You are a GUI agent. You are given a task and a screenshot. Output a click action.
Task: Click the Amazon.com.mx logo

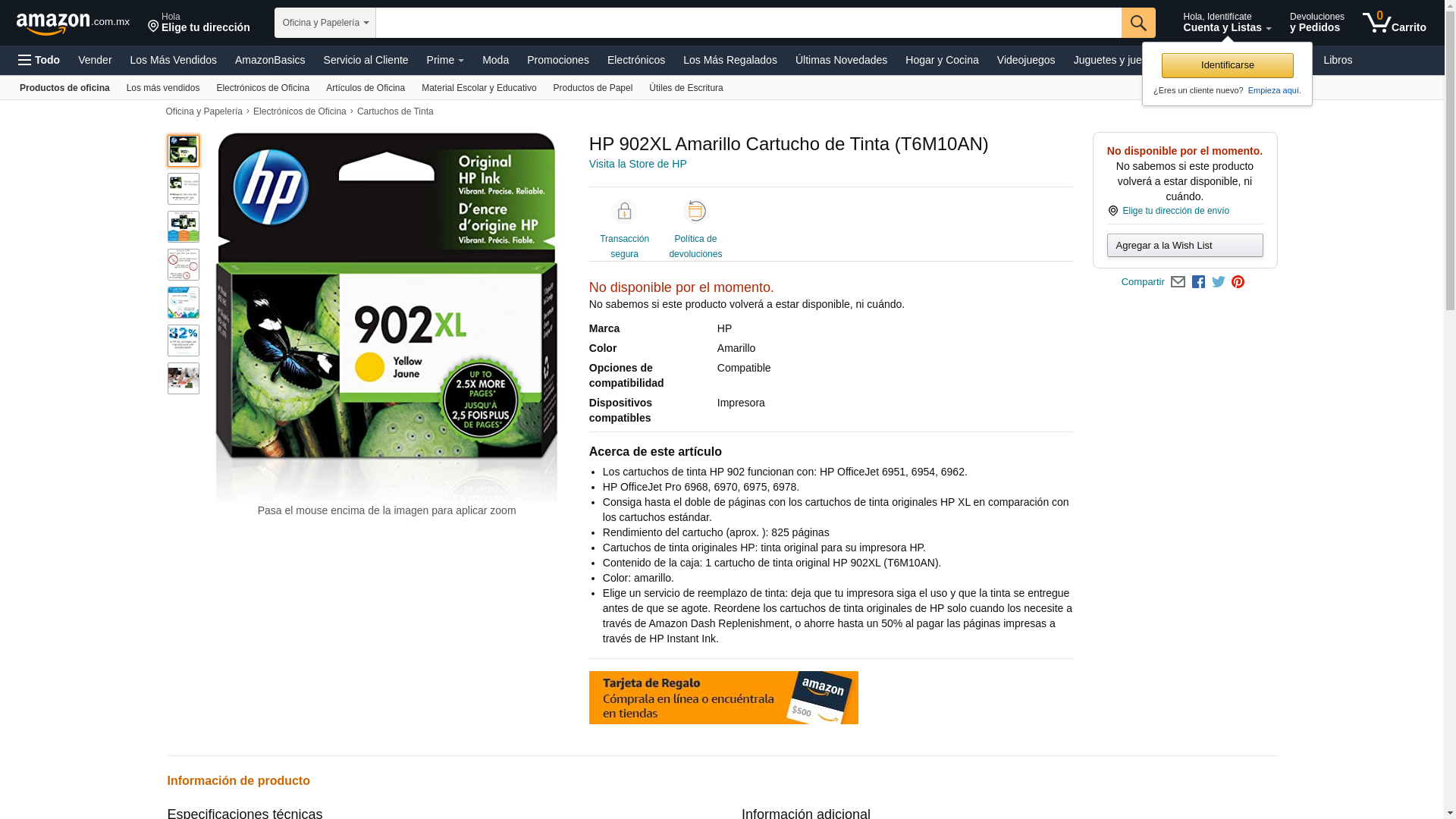(73, 24)
